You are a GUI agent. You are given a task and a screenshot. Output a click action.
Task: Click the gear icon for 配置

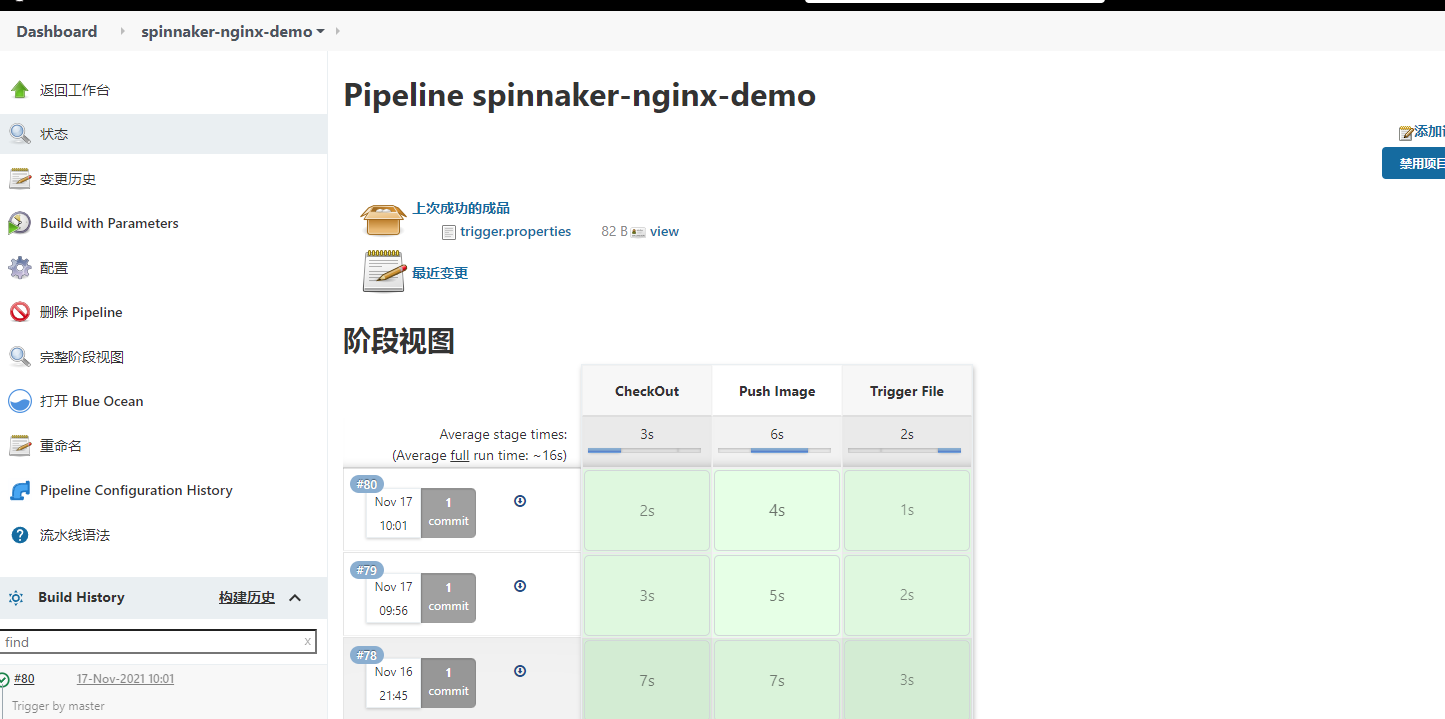point(19,268)
